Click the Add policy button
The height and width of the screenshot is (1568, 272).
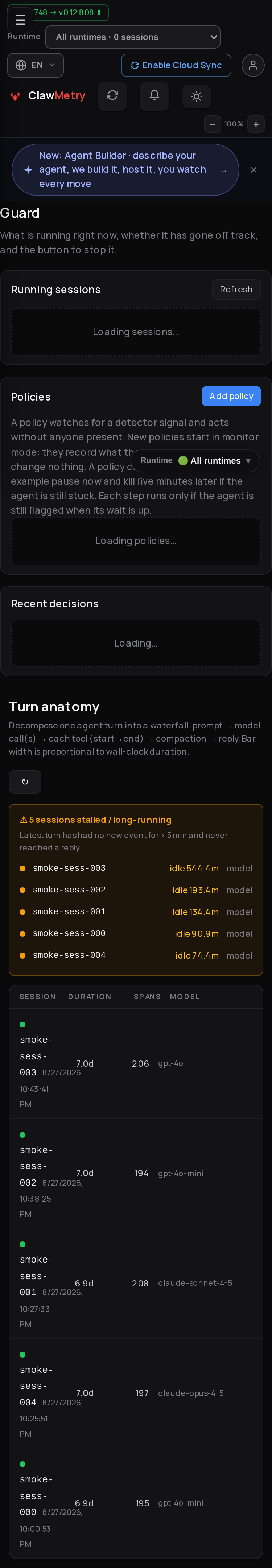(x=231, y=396)
